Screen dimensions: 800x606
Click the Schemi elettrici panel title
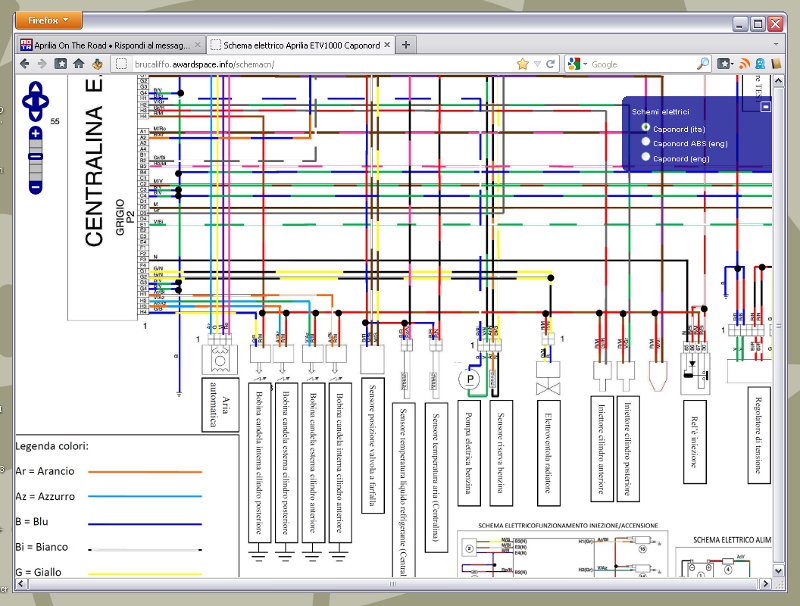point(660,112)
